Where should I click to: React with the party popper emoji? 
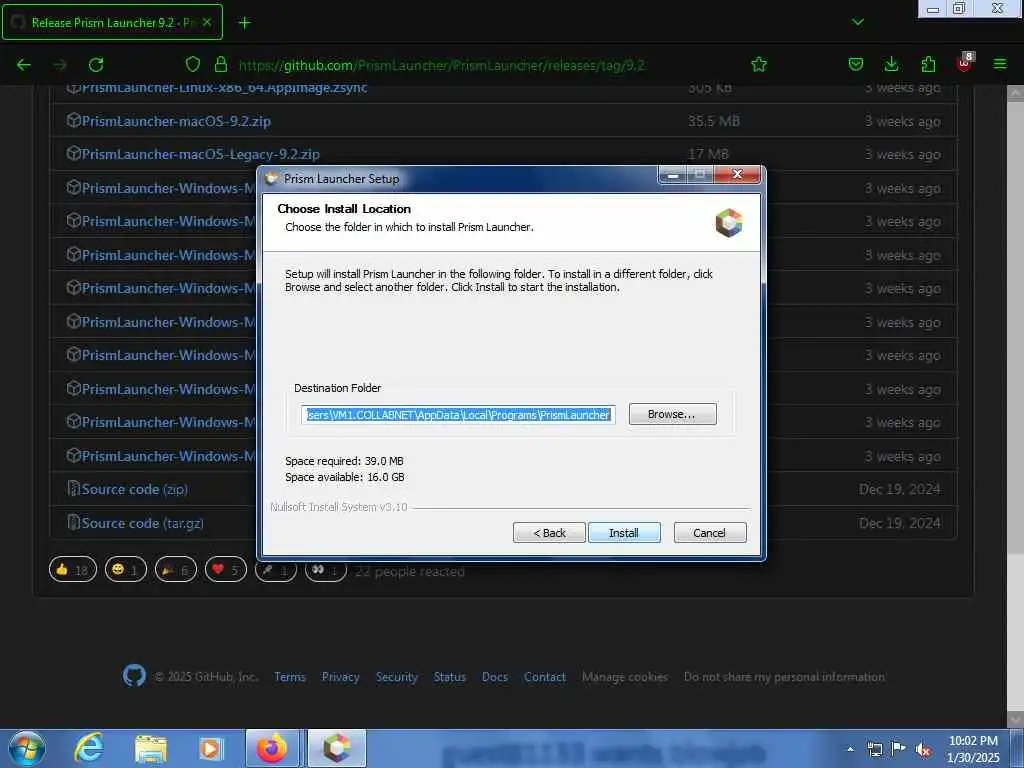176,570
